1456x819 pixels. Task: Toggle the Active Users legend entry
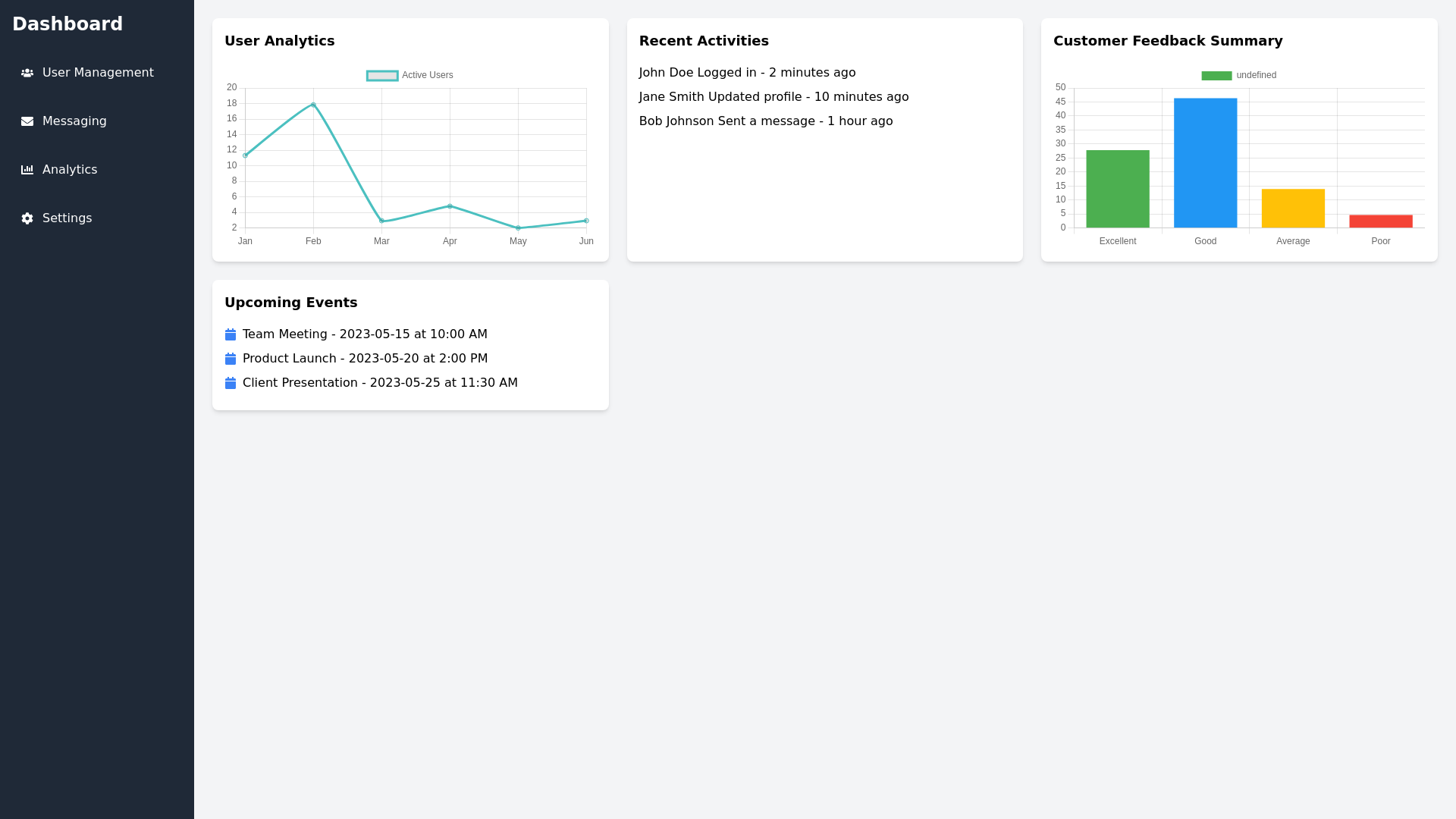pos(409,75)
